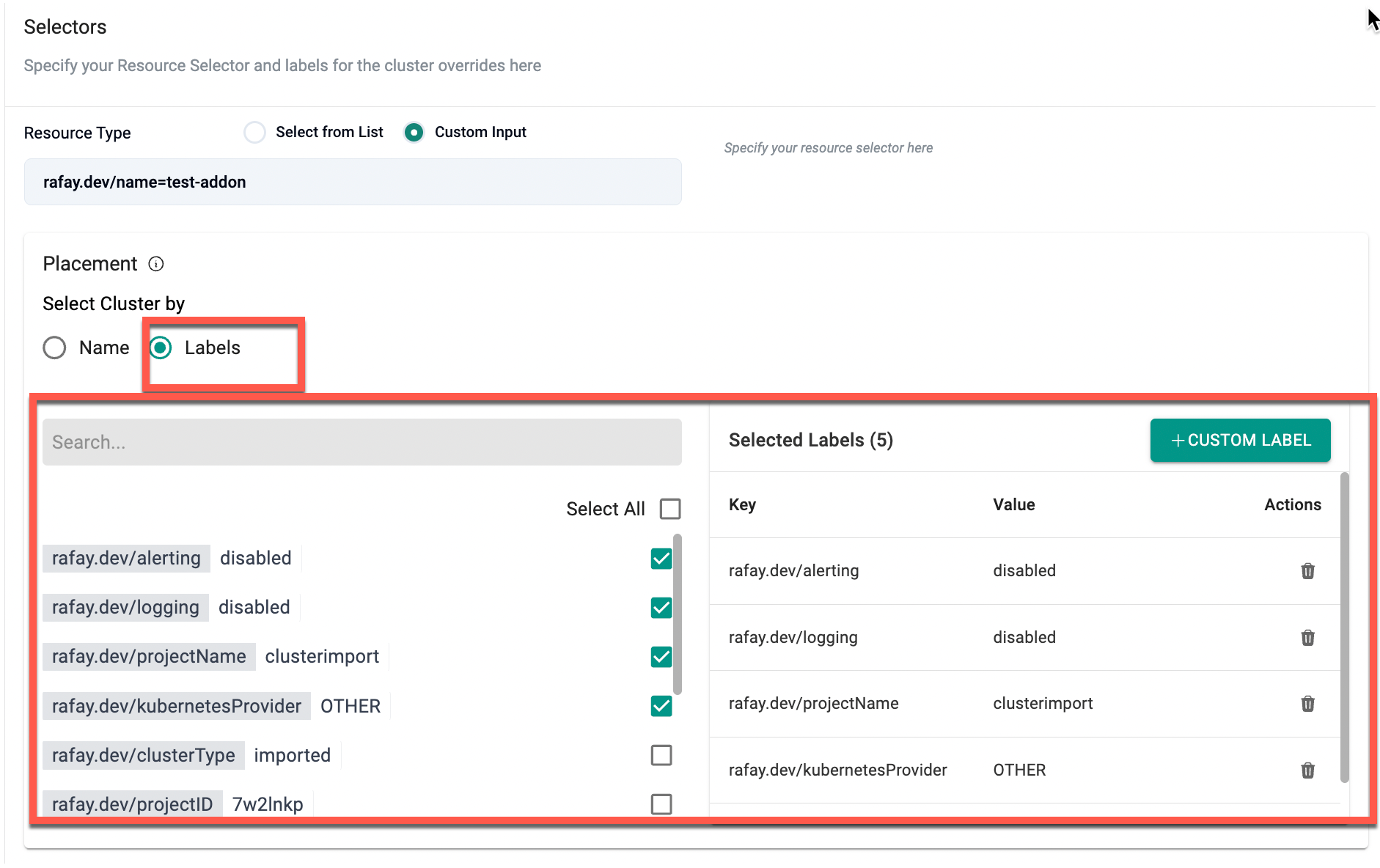Delete the rafay.dev/logging selected label
Image resolution: width=1380 pixels, height=868 pixels.
[1307, 638]
